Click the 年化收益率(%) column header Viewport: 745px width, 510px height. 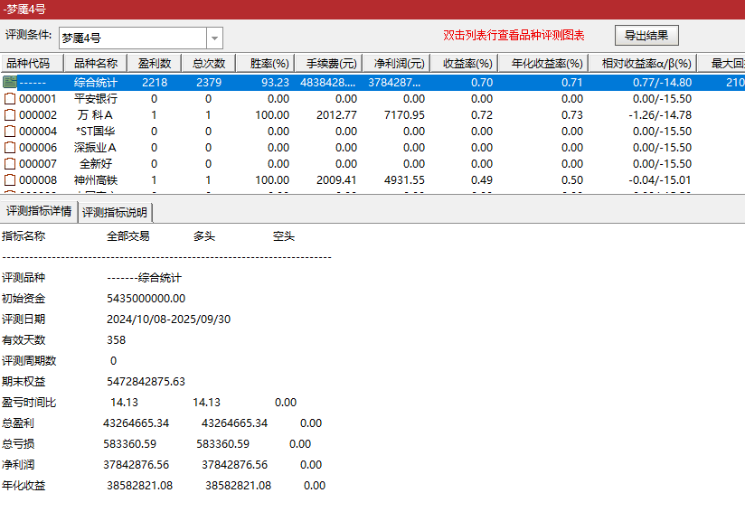544,63
